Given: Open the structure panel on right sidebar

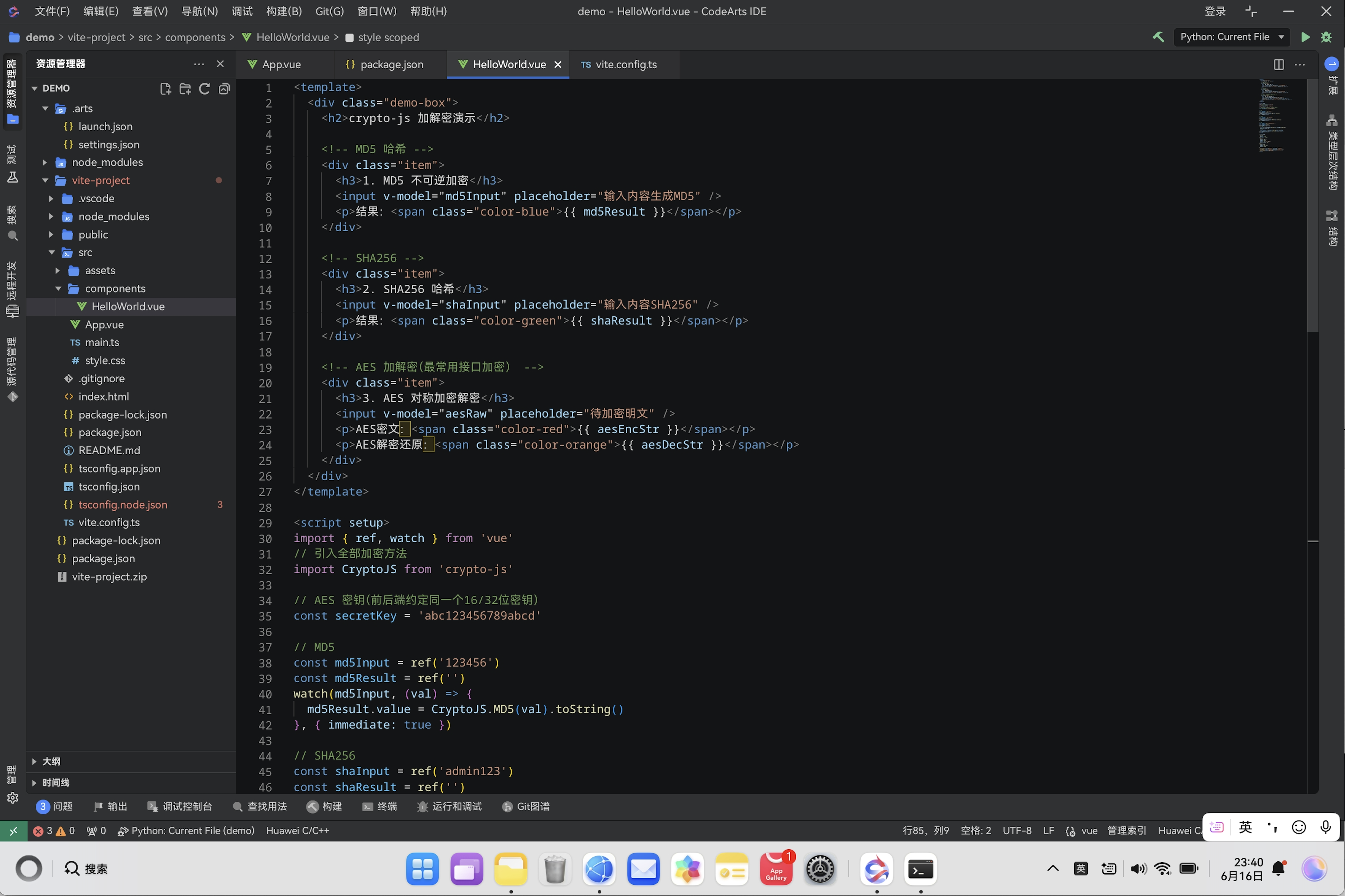Looking at the screenshot, I should coord(1332,228).
